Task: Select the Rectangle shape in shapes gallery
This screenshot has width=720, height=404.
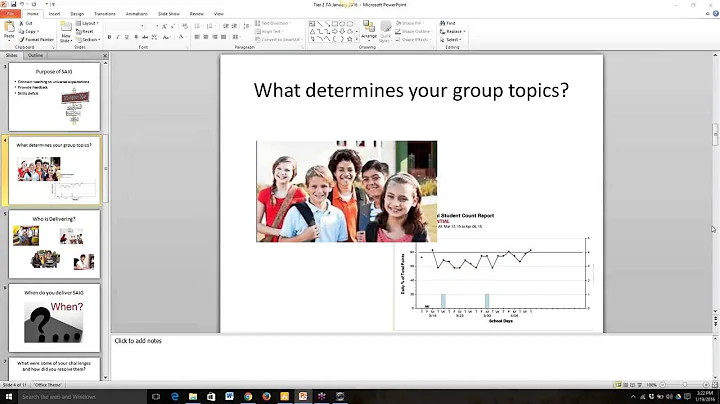Action: 335,23
